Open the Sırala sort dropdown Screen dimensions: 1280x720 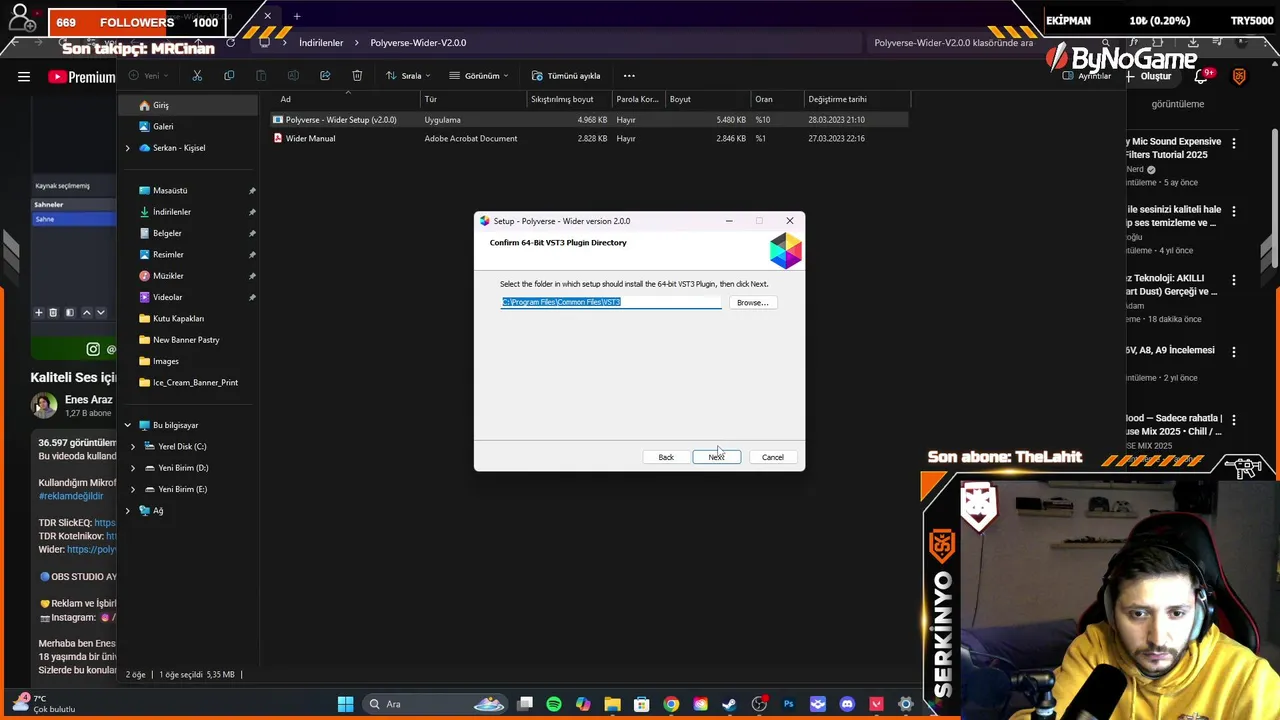point(408,76)
